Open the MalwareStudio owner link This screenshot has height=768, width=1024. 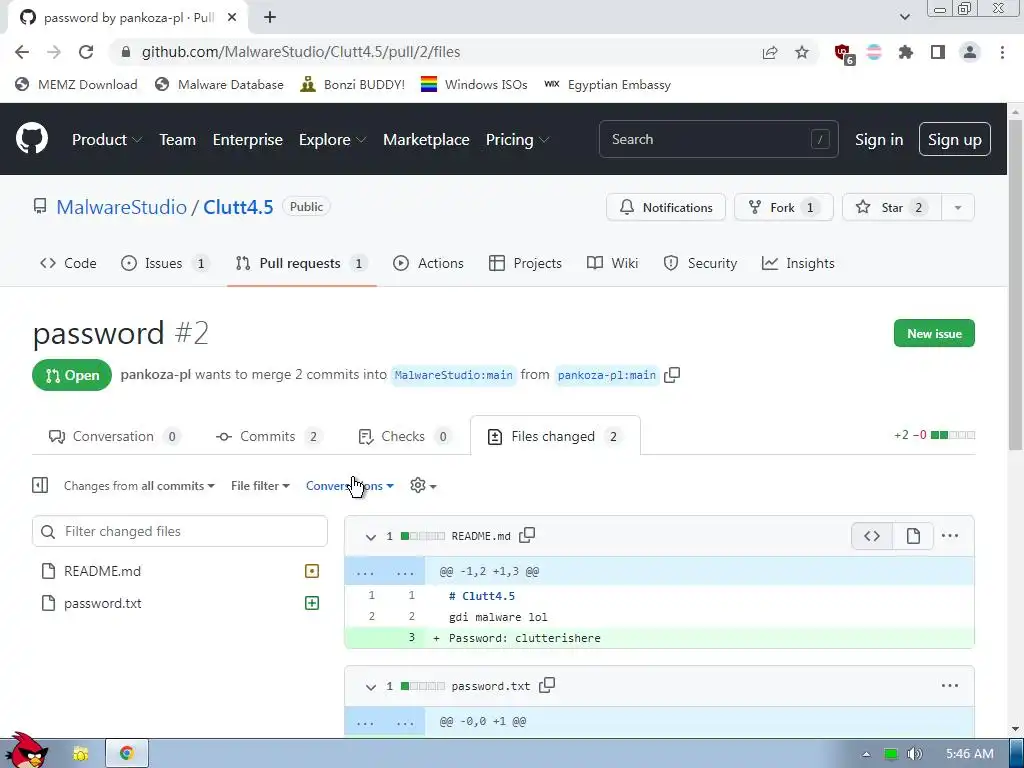point(121,207)
